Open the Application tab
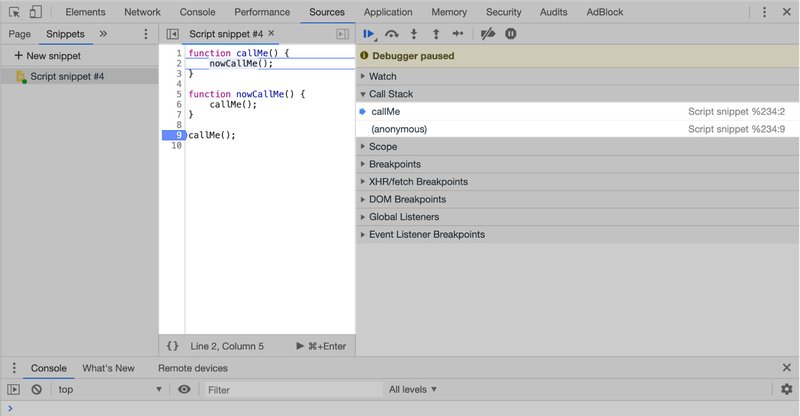The width and height of the screenshot is (800, 416). tap(388, 12)
